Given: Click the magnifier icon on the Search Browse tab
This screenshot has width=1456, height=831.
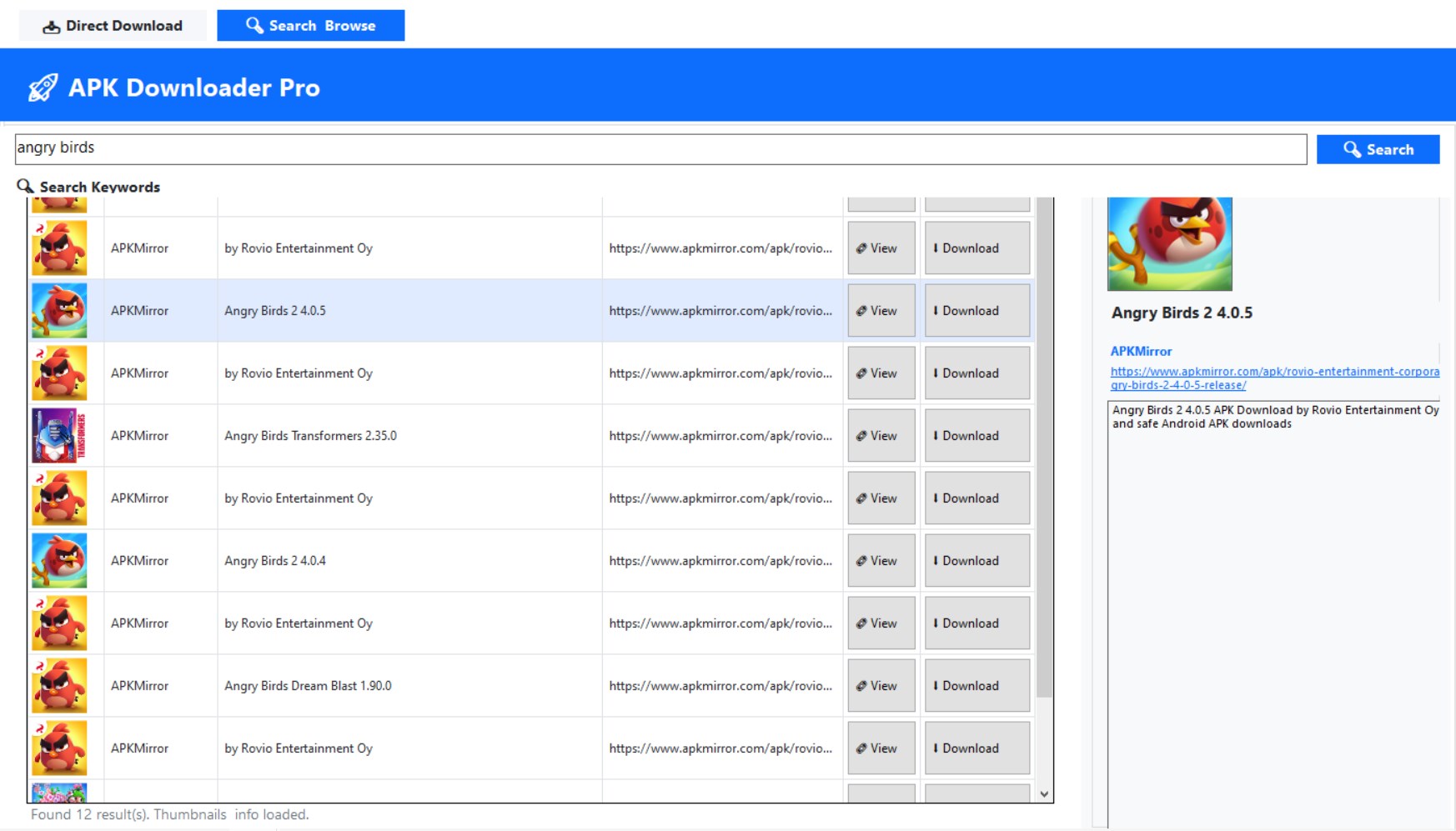Looking at the screenshot, I should 254,25.
